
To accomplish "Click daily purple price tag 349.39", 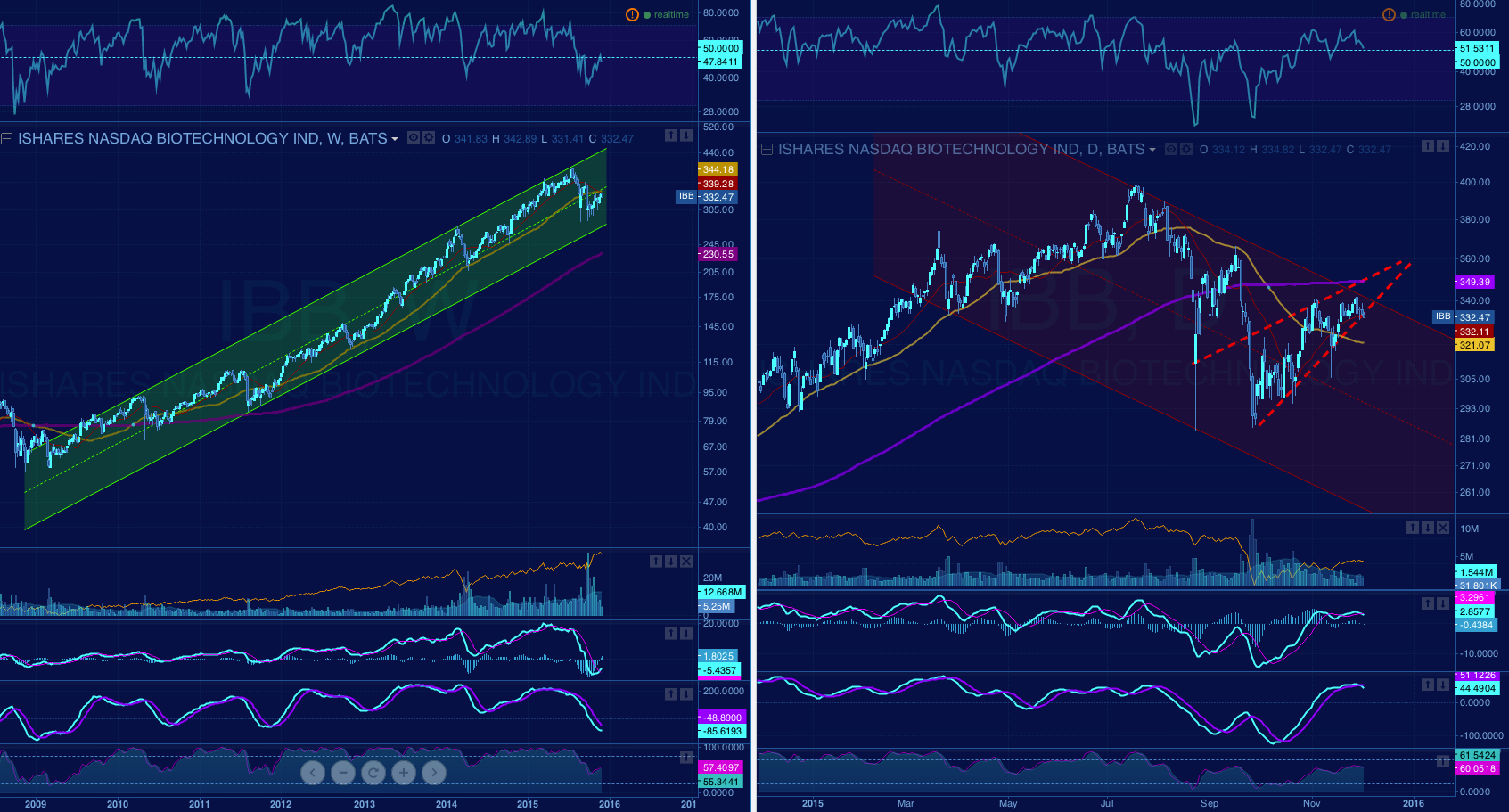I will pyautogui.click(x=1474, y=282).
